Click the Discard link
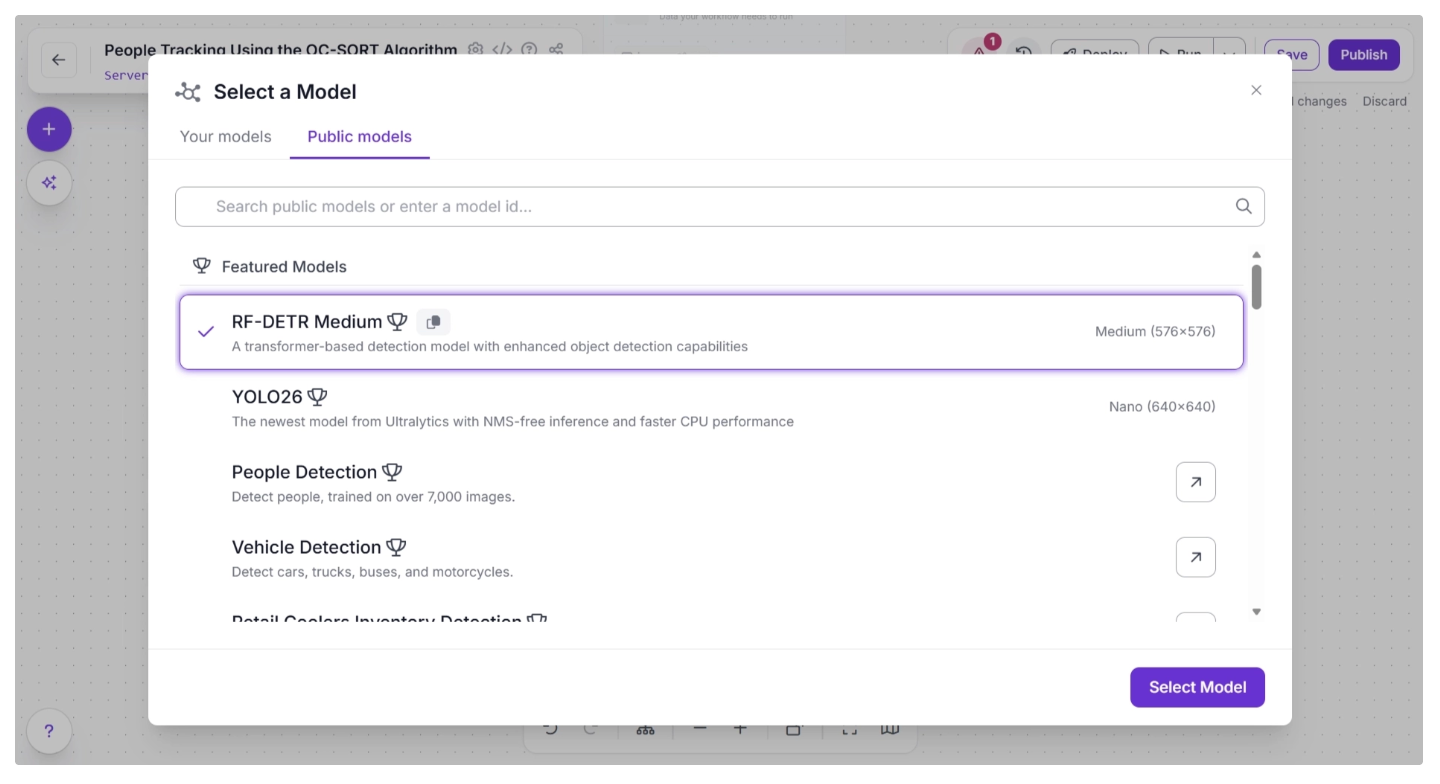This screenshot has width=1440, height=784. tap(1384, 101)
